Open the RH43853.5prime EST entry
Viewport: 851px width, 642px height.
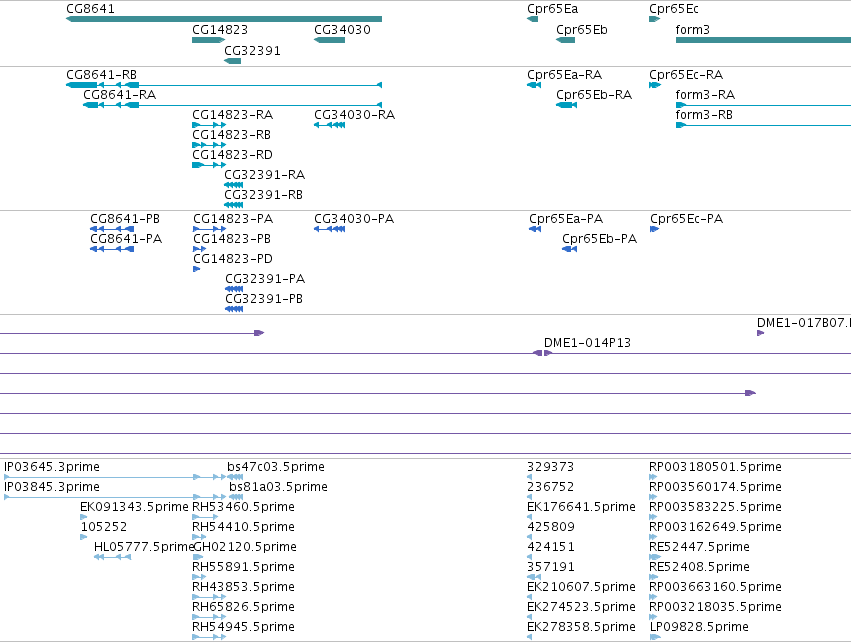[243, 588]
